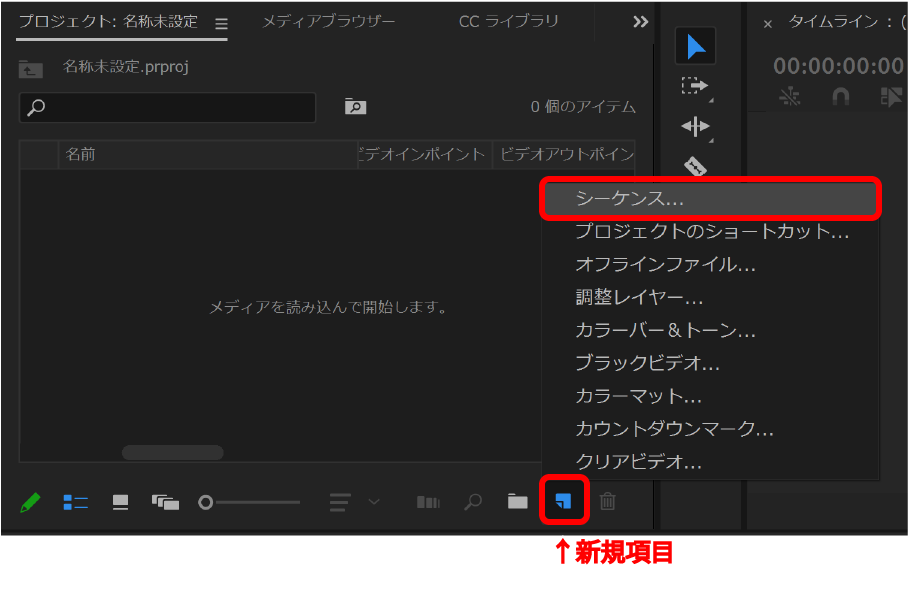Toggle project read-only green pencil
Viewport: 908px width, 590px height.
coord(31,502)
